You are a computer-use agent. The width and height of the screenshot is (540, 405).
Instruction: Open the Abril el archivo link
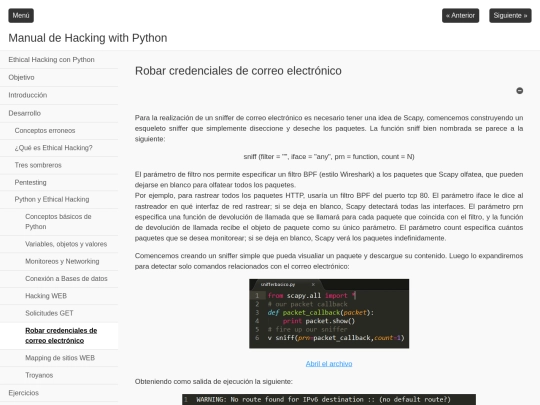pos(329,364)
